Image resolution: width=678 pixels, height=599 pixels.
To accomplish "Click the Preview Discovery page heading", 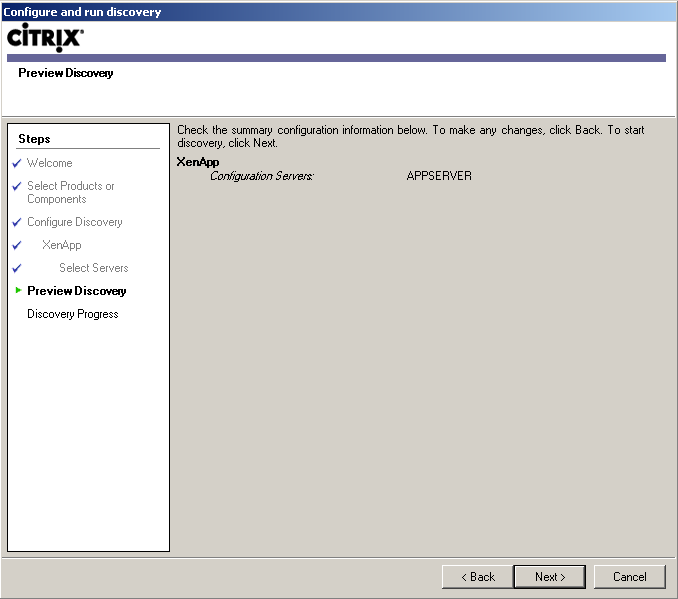I will pos(66,73).
